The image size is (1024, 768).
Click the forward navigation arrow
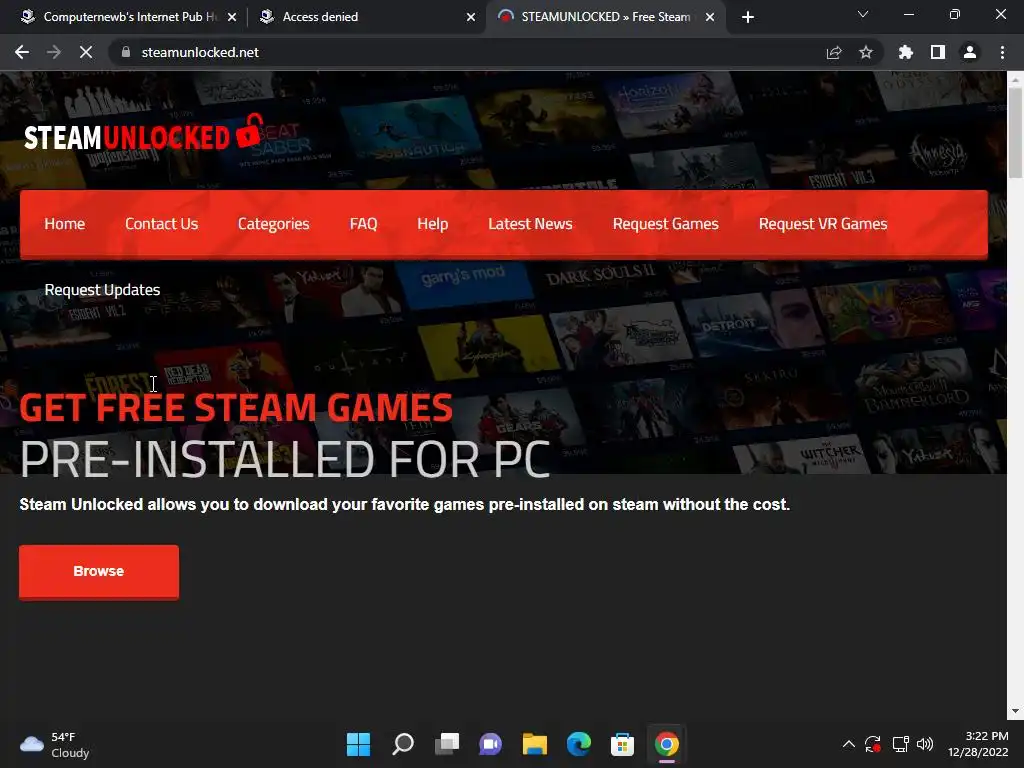click(x=54, y=52)
